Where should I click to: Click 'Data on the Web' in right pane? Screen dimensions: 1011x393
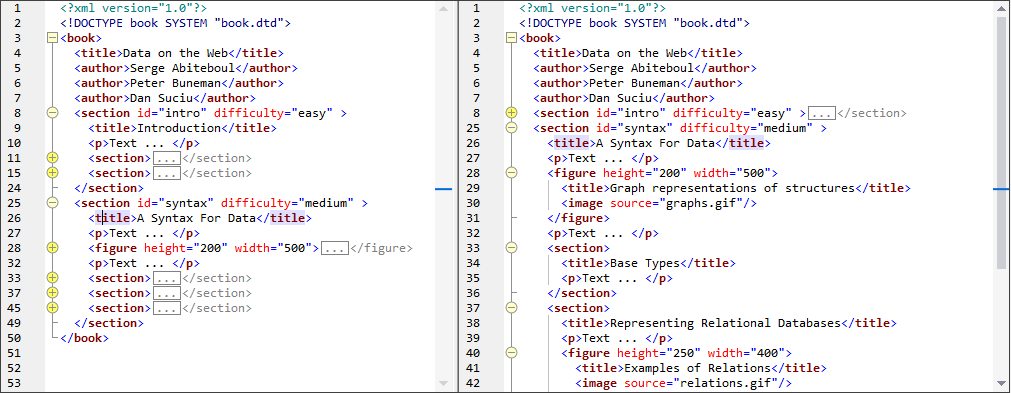633,53
